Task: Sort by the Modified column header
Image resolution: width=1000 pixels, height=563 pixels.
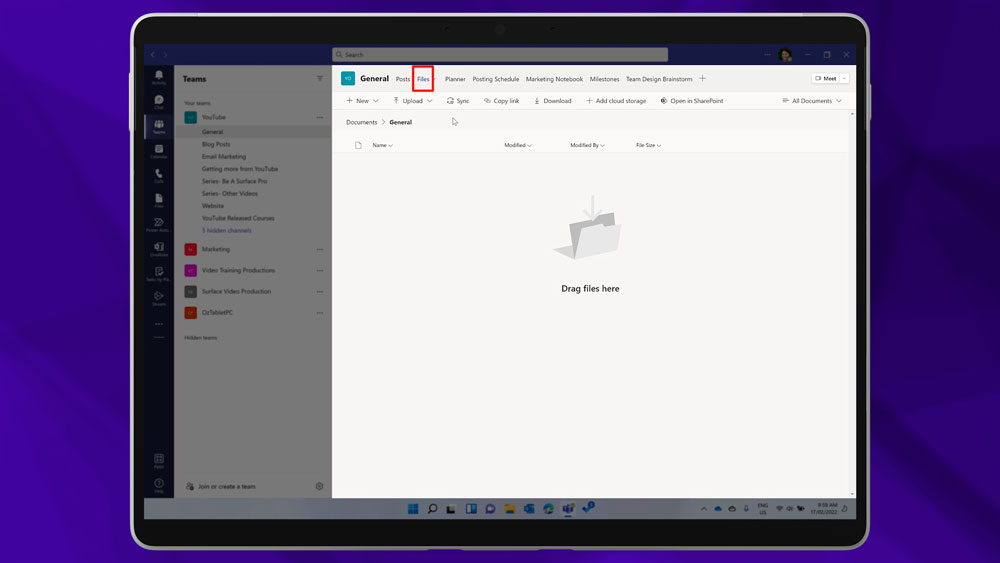Action: point(517,145)
